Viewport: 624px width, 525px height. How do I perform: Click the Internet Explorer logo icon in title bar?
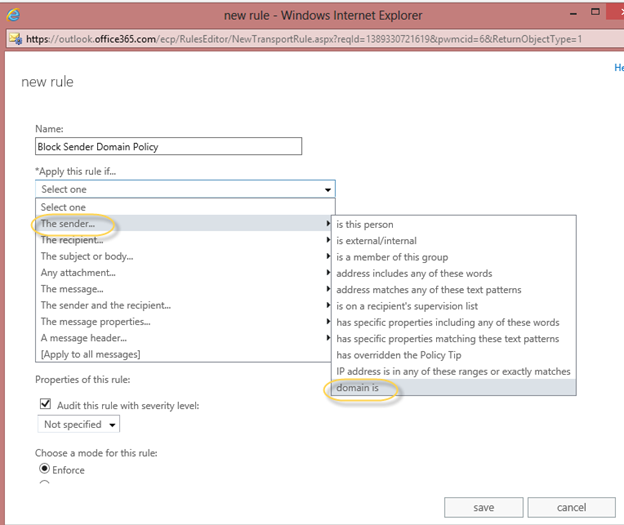pos(13,15)
